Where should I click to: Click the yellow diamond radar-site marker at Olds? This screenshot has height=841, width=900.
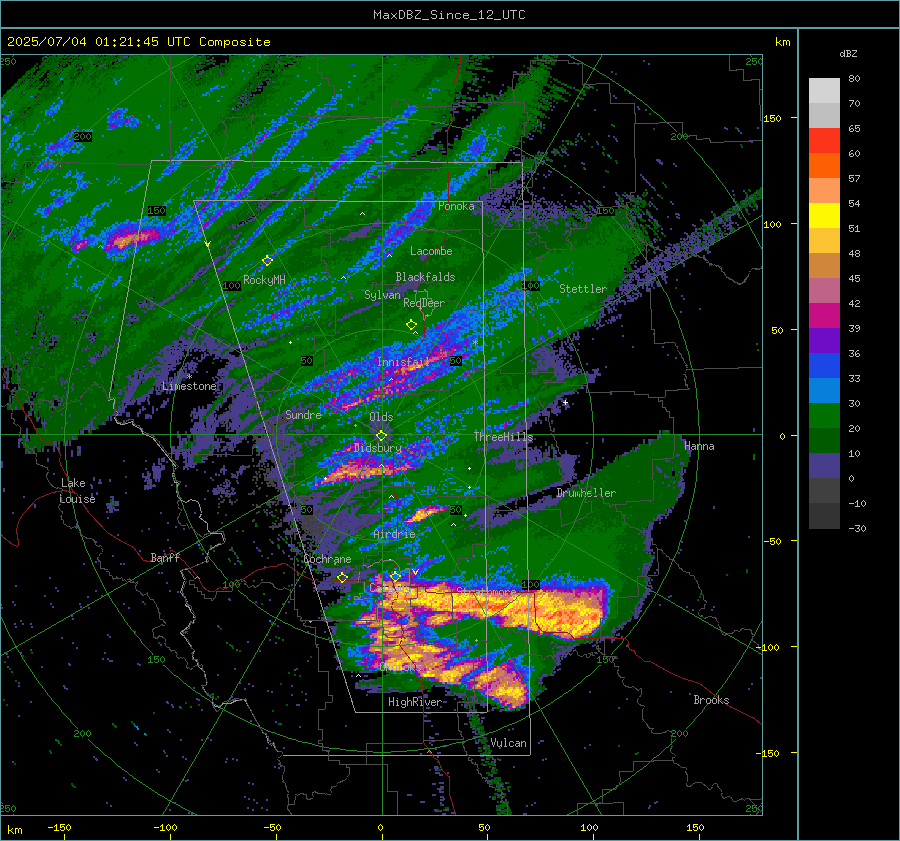[381, 436]
